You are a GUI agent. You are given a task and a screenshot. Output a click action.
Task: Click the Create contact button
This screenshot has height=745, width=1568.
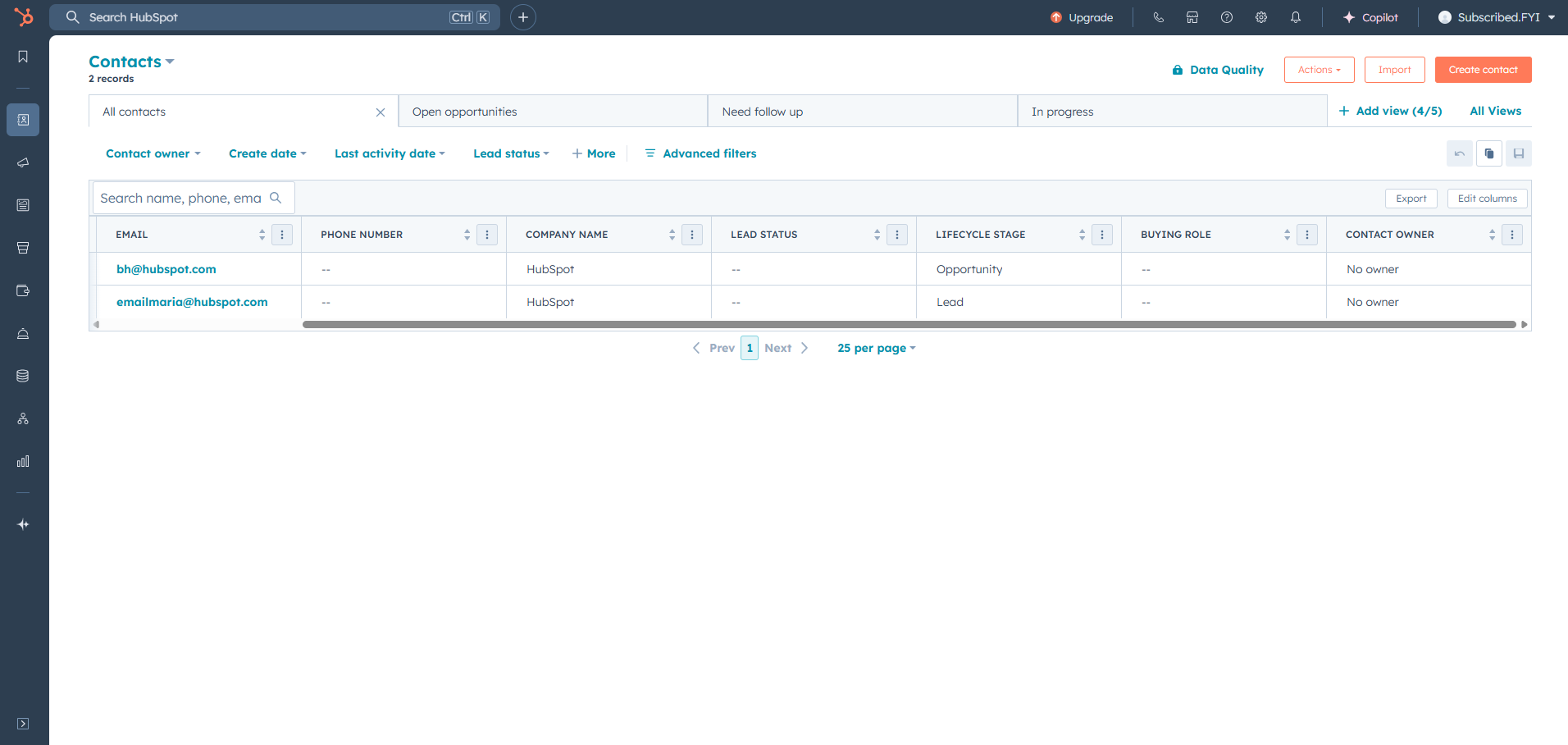tap(1483, 70)
